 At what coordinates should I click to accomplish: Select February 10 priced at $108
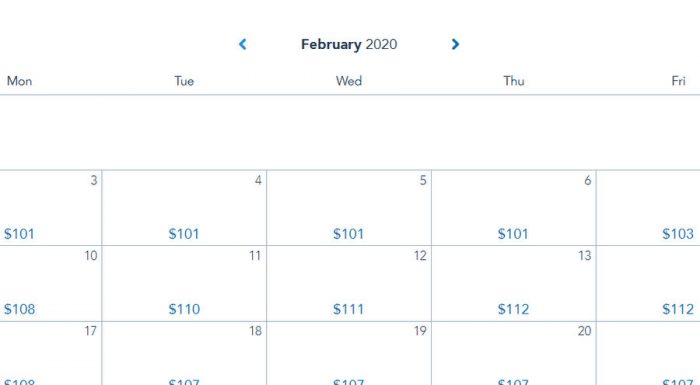click(x=50, y=283)
